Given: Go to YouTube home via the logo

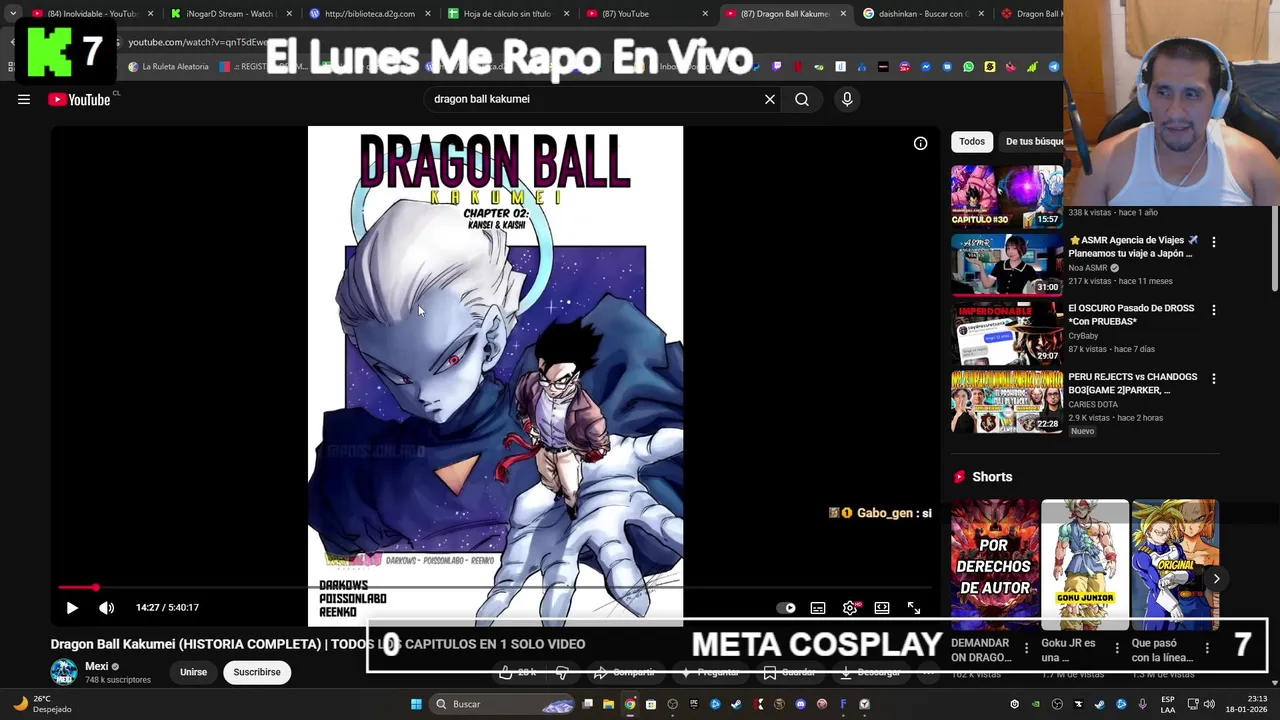Looking at the screenshot, I should click(79, 99).
